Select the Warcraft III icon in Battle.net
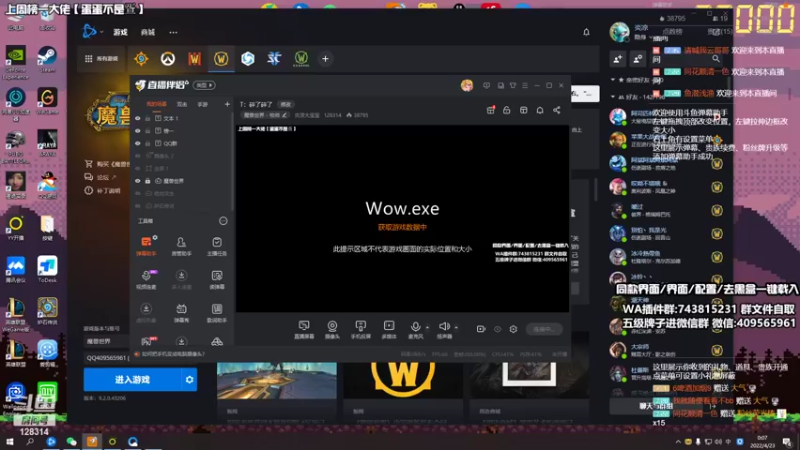The image size is (800, 450). [x=194, y=59]
